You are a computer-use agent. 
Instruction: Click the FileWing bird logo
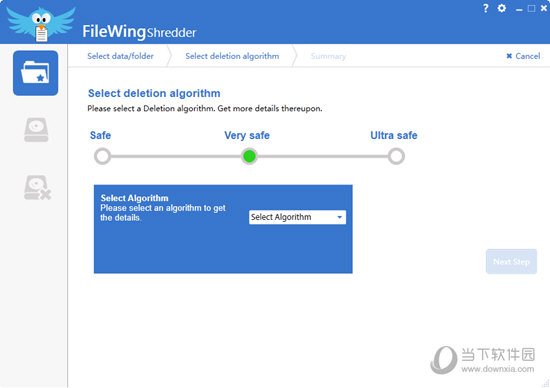coord(41,24)
